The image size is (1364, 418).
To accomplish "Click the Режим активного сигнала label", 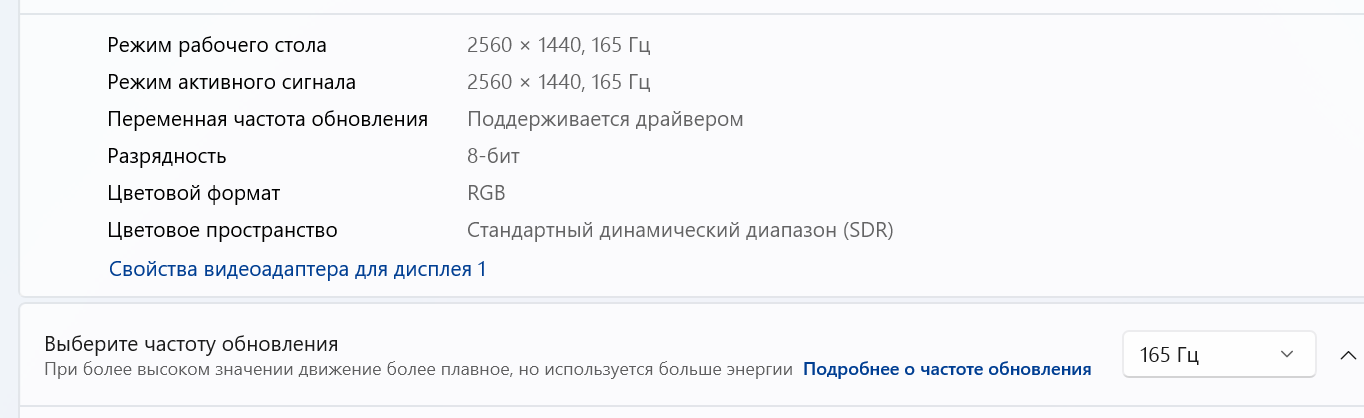I will (x=231, y=82).
